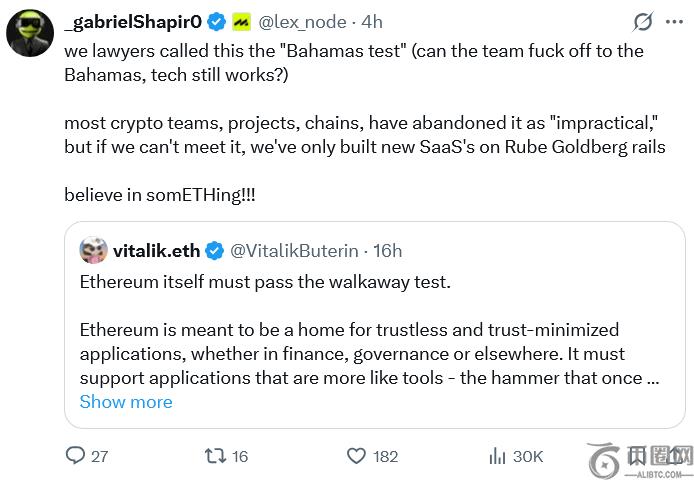Open the @lex_node handle link
The height and width of the screenshot is (480, 694).
(x=300, y=21)
